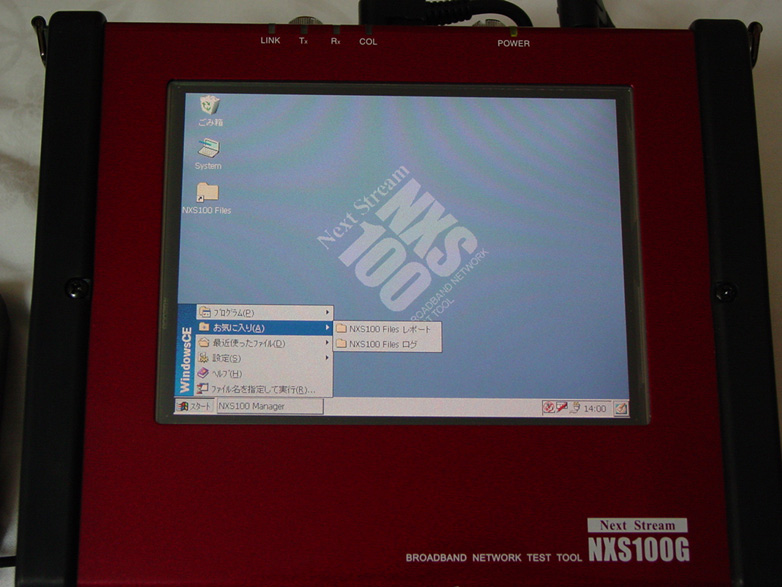Open the NXS100 Files desktop shortcut

tap(207, 198)
